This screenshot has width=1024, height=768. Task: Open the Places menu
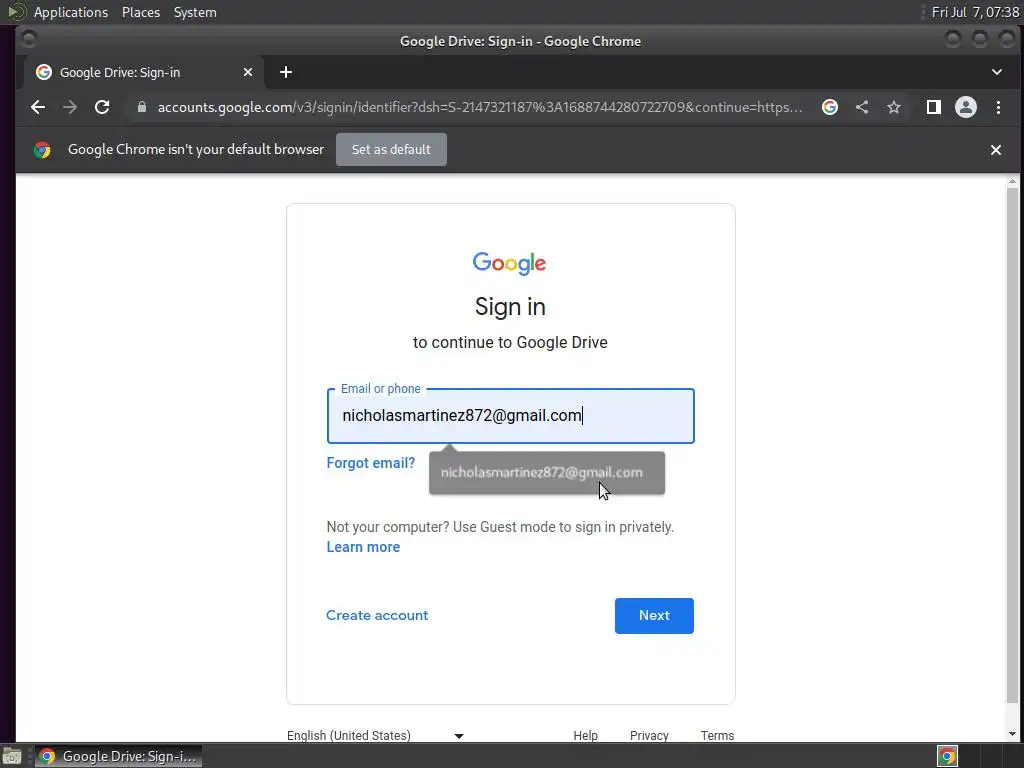click(141, 12)
